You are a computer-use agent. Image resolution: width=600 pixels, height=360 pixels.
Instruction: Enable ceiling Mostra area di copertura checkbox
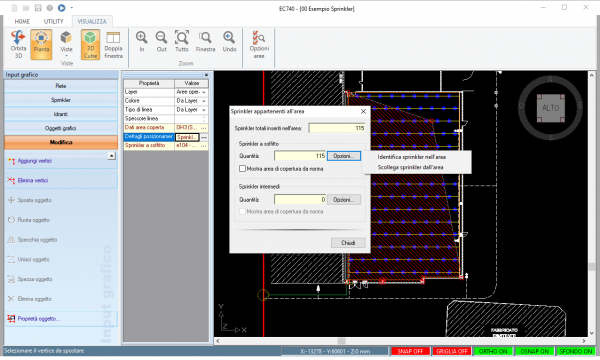coord(242,169)
